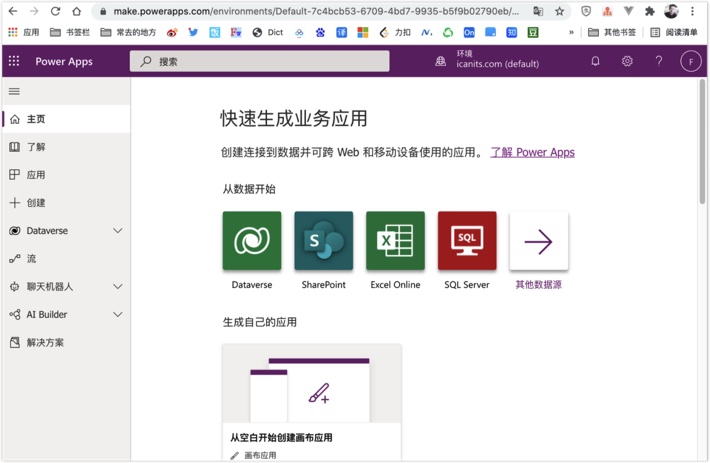The image size is (710, 463).
Task: Click the Twitter bookmark icon
Action: pyautogui.click(x=193, y=32)
